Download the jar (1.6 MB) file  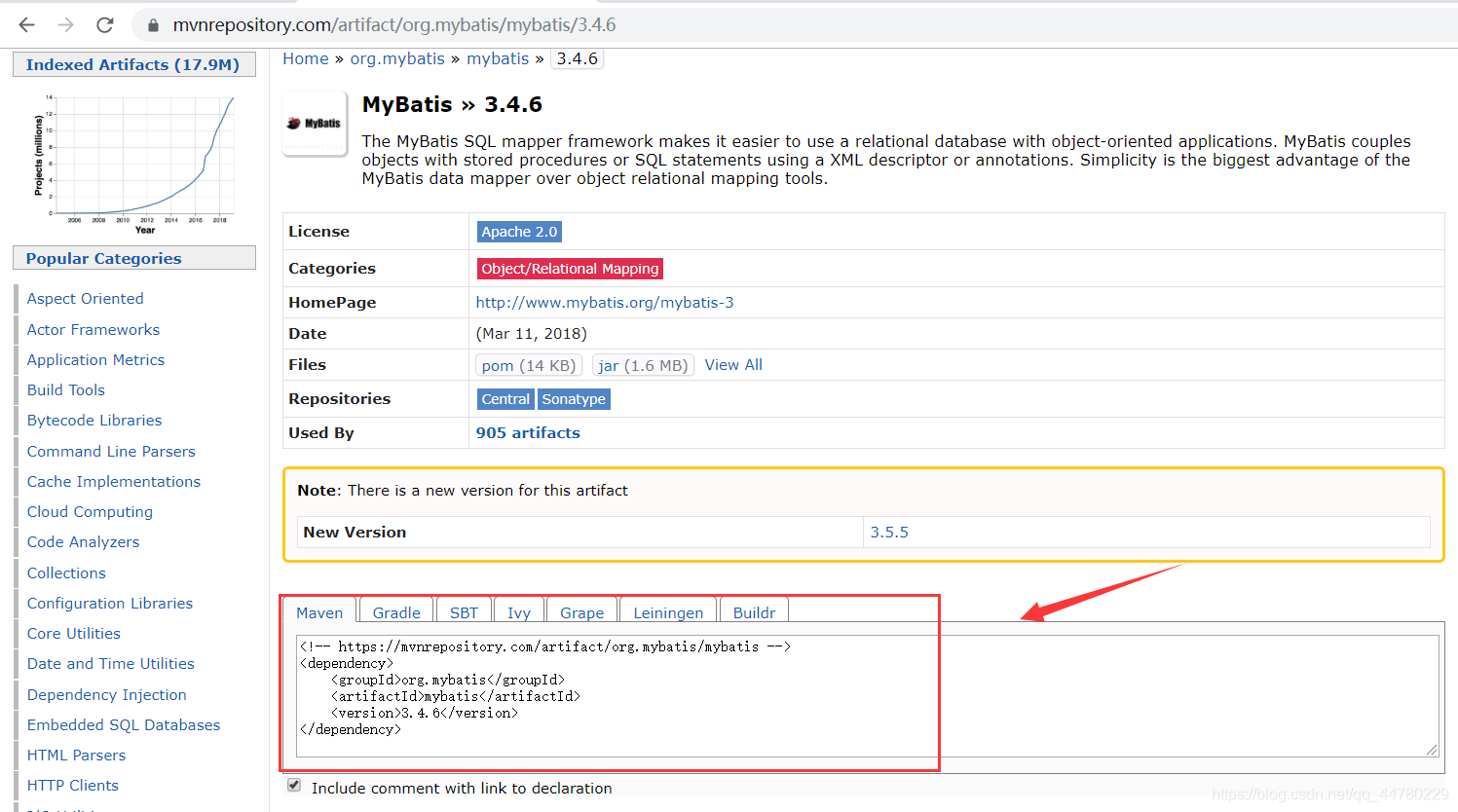pyautogui.click(x=643, y=365)
